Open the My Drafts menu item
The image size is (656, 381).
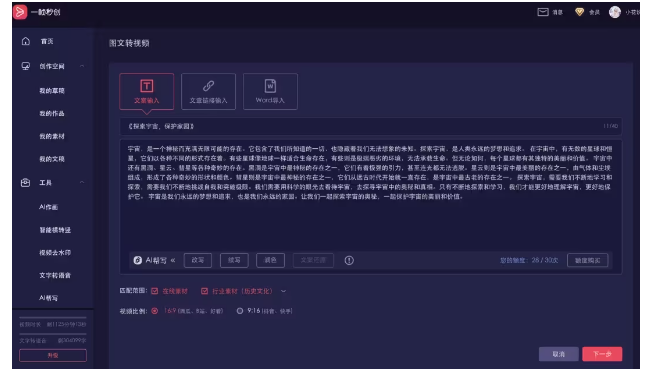coord(52,91)
